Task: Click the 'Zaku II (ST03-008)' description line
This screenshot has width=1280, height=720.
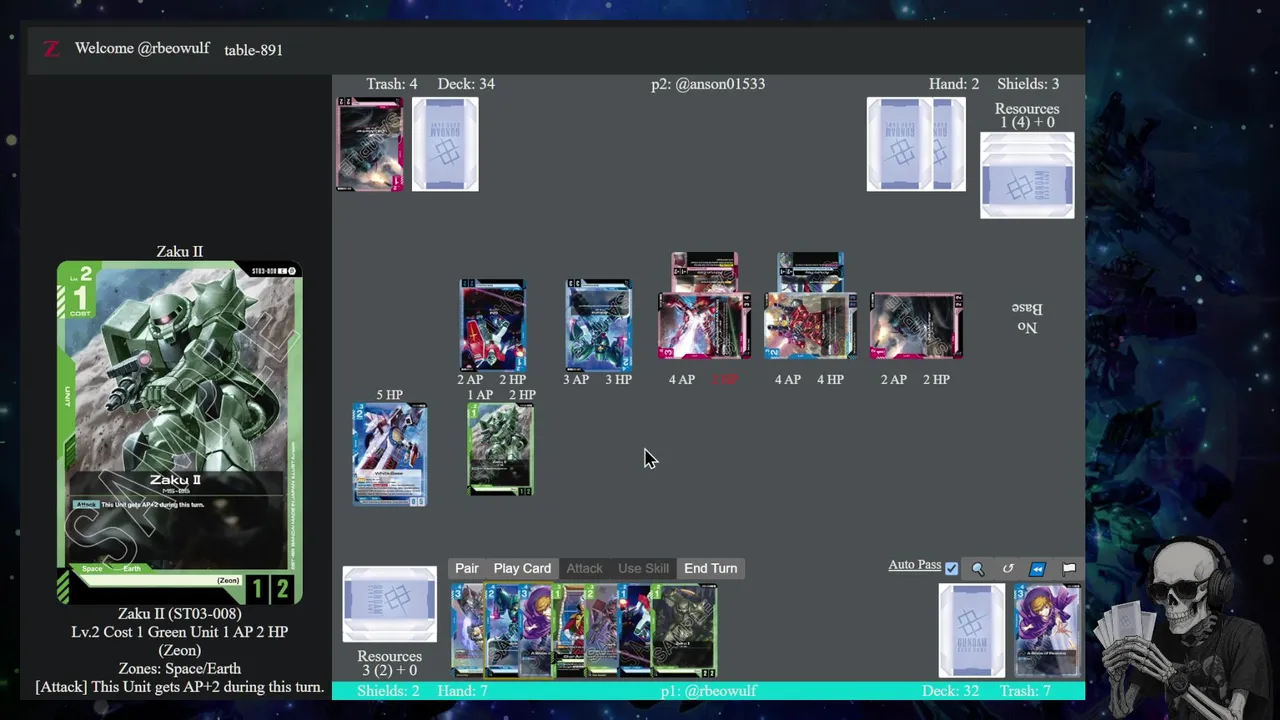Action: (180, 614)
